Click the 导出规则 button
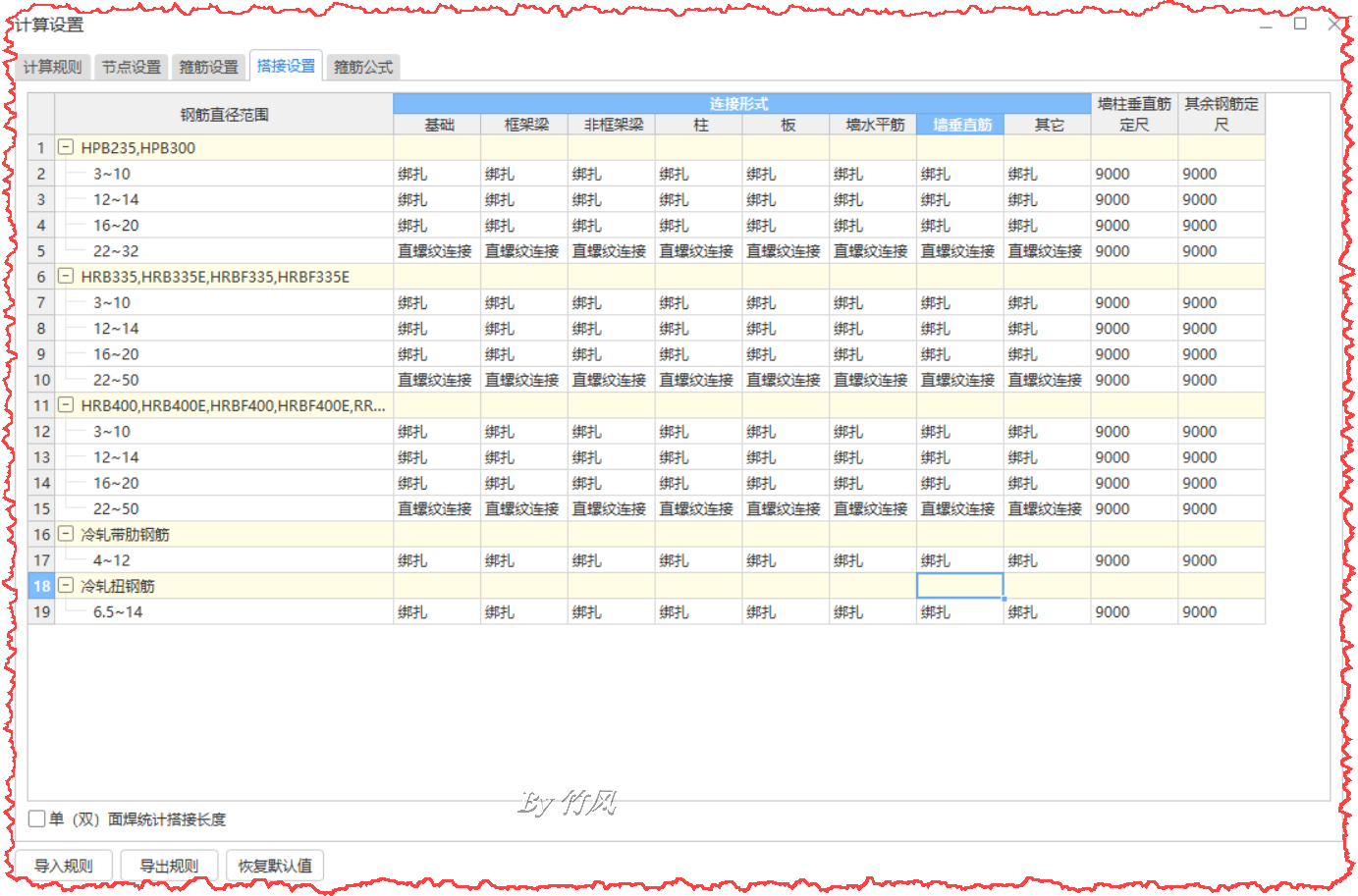Screen dimensions: 1358x896 169,866
